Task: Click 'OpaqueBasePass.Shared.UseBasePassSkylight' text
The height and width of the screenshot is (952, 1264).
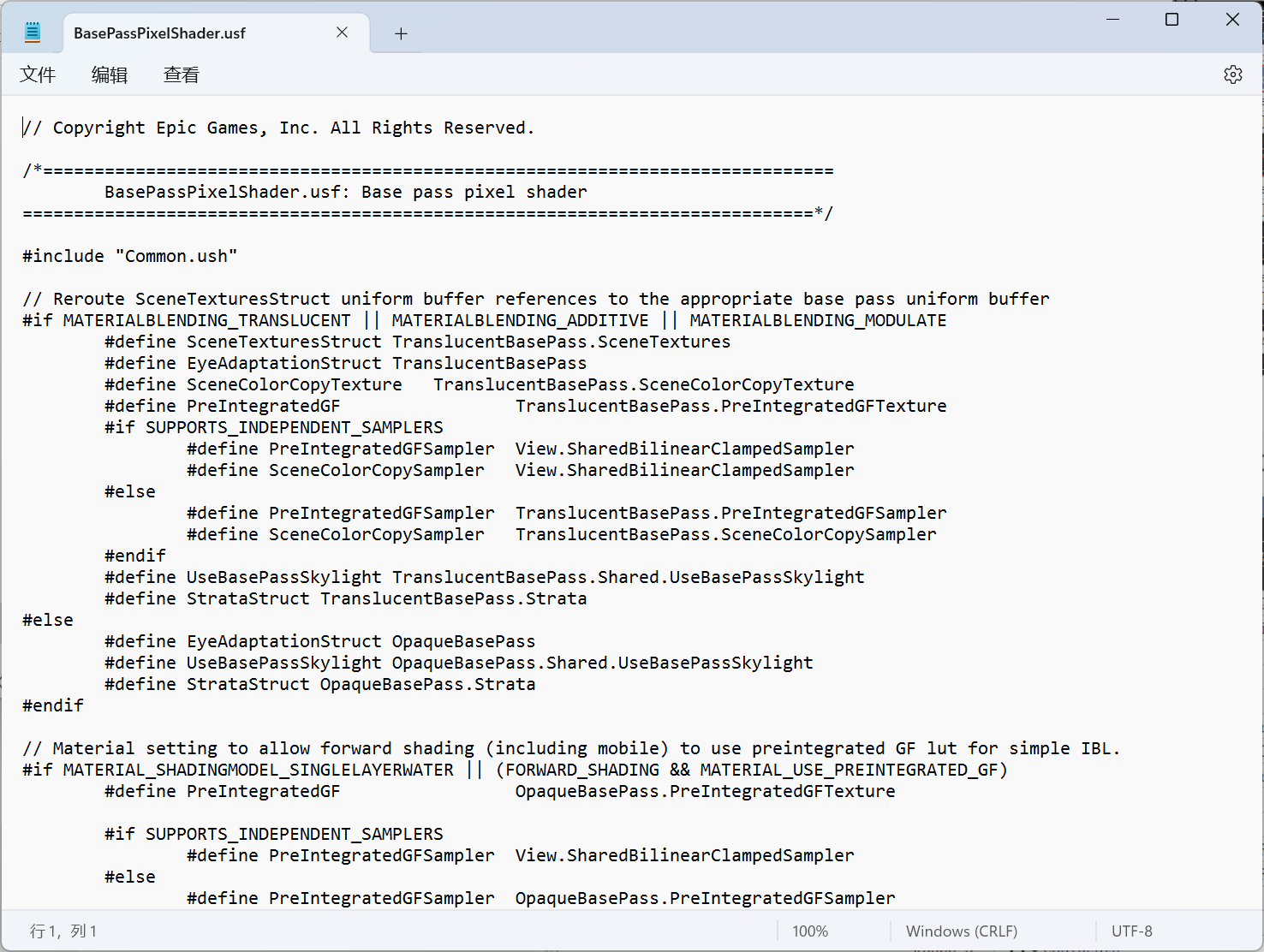Action: [x=603, y=663]
